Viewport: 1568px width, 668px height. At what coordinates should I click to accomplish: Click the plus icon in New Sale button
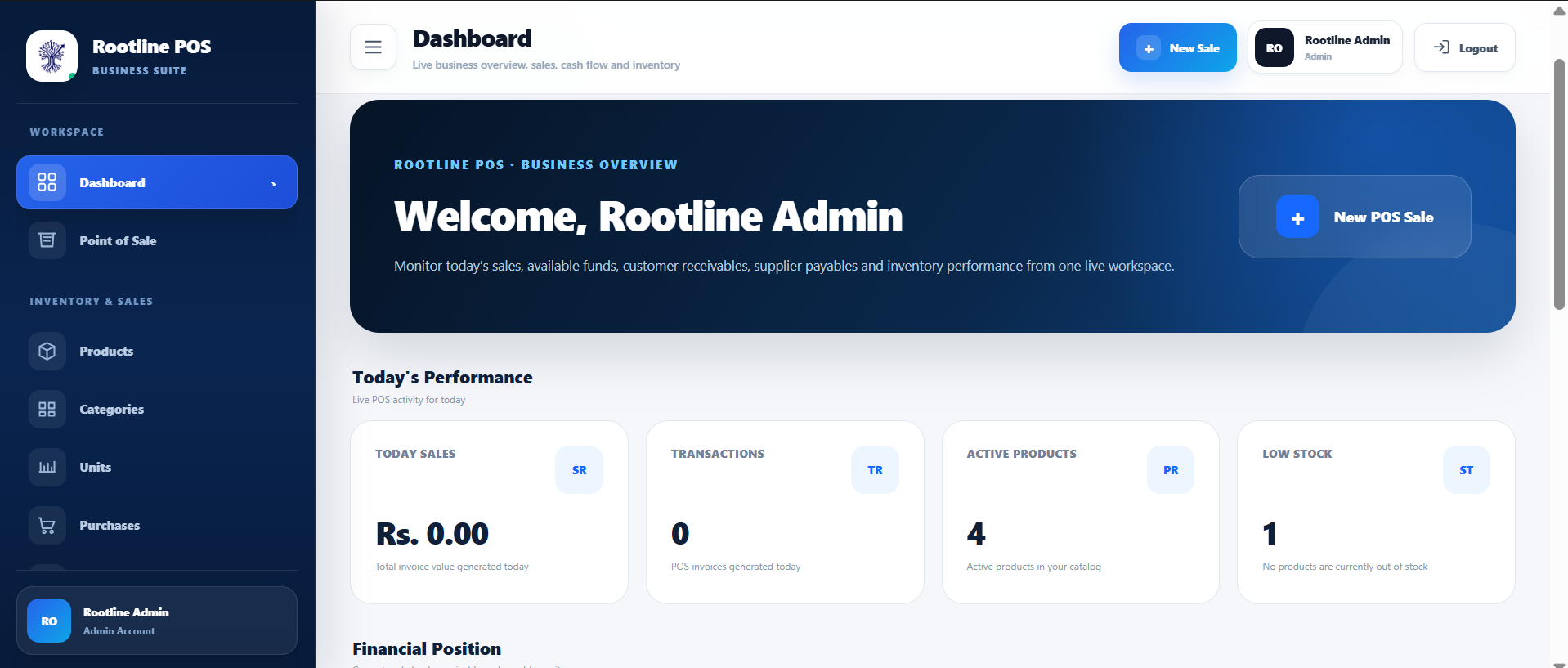[1149, 48]
